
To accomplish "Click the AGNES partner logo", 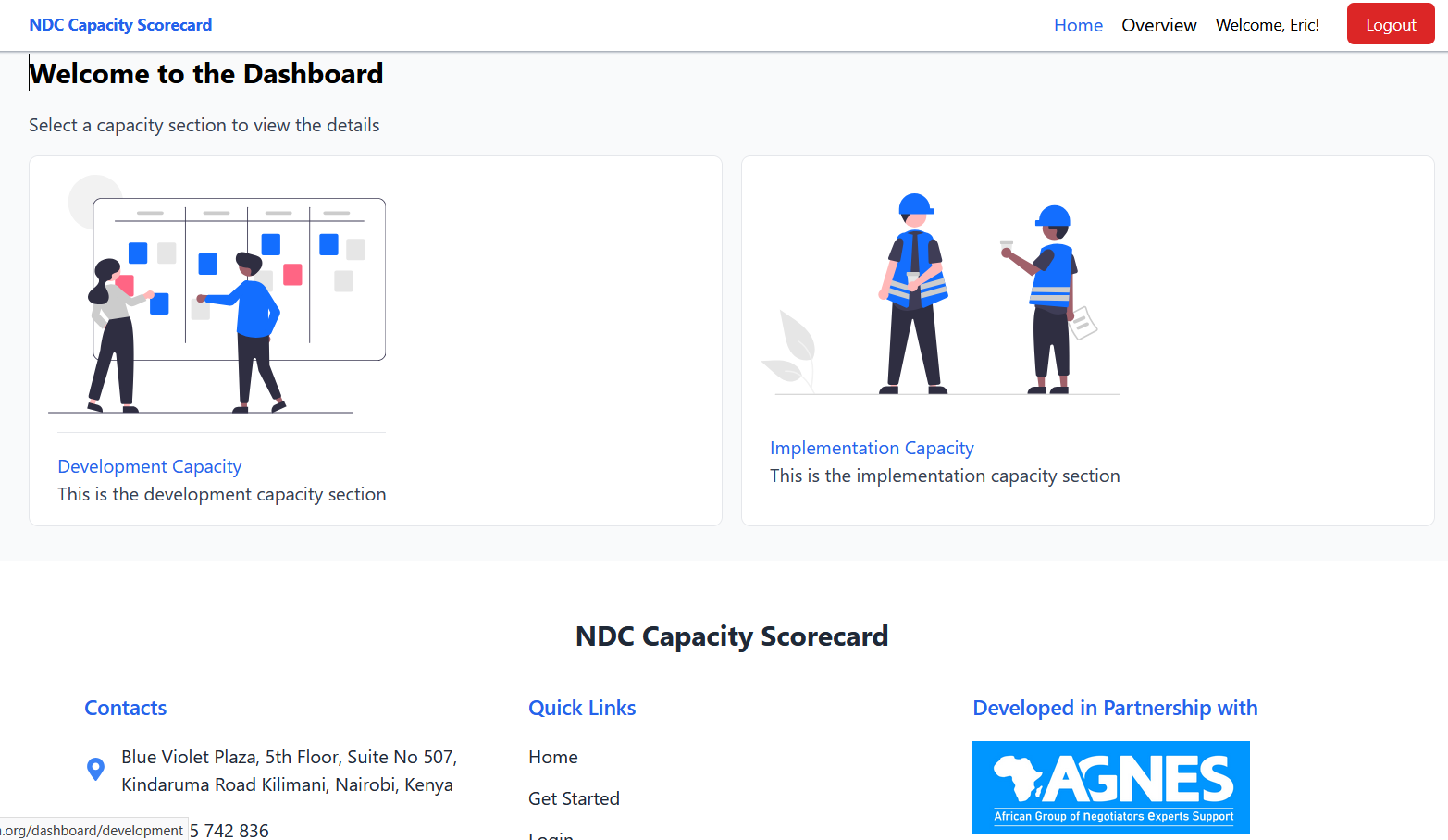I will point(1110,786).
